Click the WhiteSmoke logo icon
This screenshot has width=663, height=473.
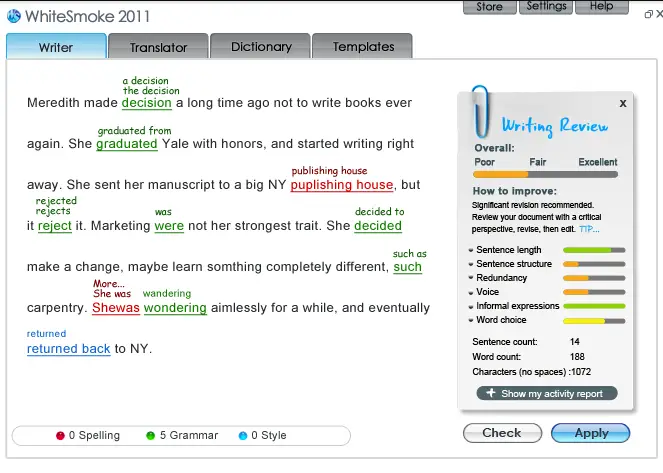14,16
